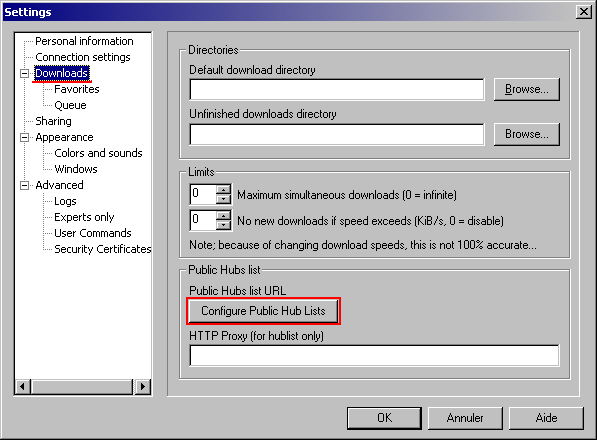Click the HTTP Proxy input field
Image resolution: width=597 pixels, height=440 pixels.
point(374,356)
